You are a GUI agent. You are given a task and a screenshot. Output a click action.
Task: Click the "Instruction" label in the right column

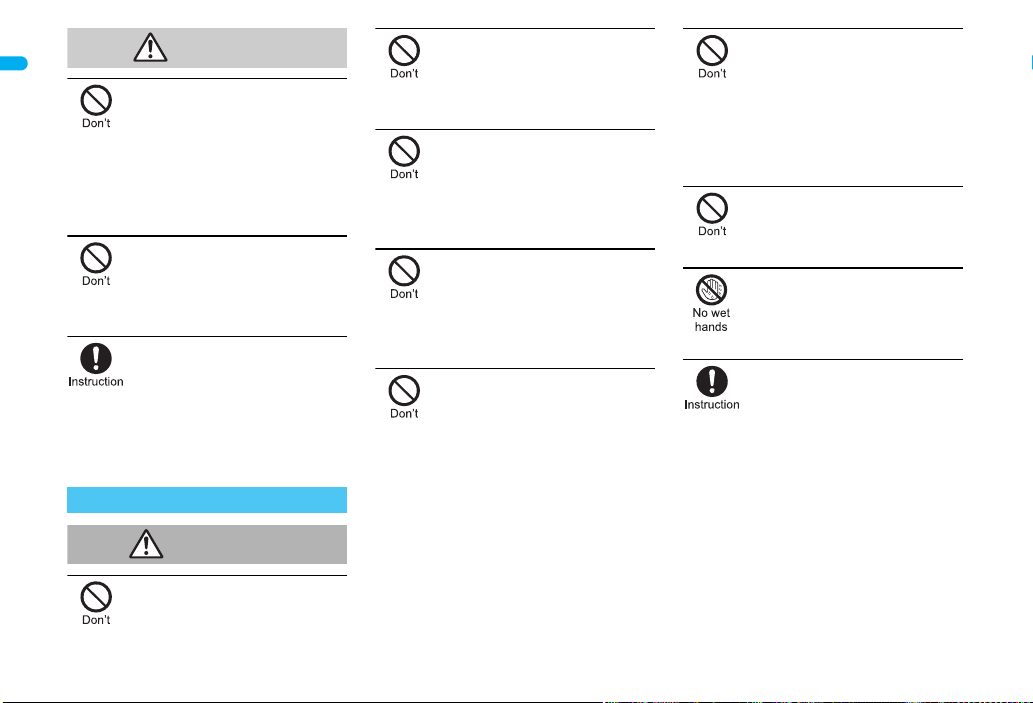(x=712, y=405)
